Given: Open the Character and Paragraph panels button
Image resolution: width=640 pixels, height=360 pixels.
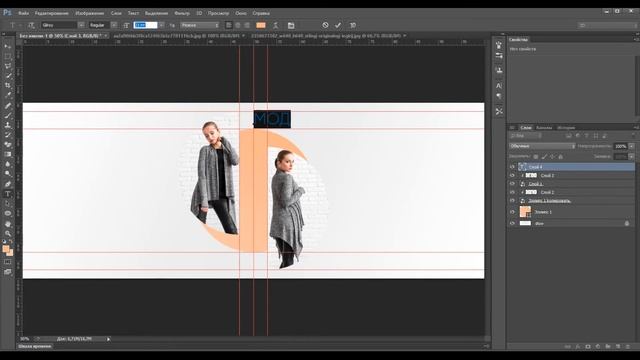Looking at the screenshot, I should click(x=291, y=25).
